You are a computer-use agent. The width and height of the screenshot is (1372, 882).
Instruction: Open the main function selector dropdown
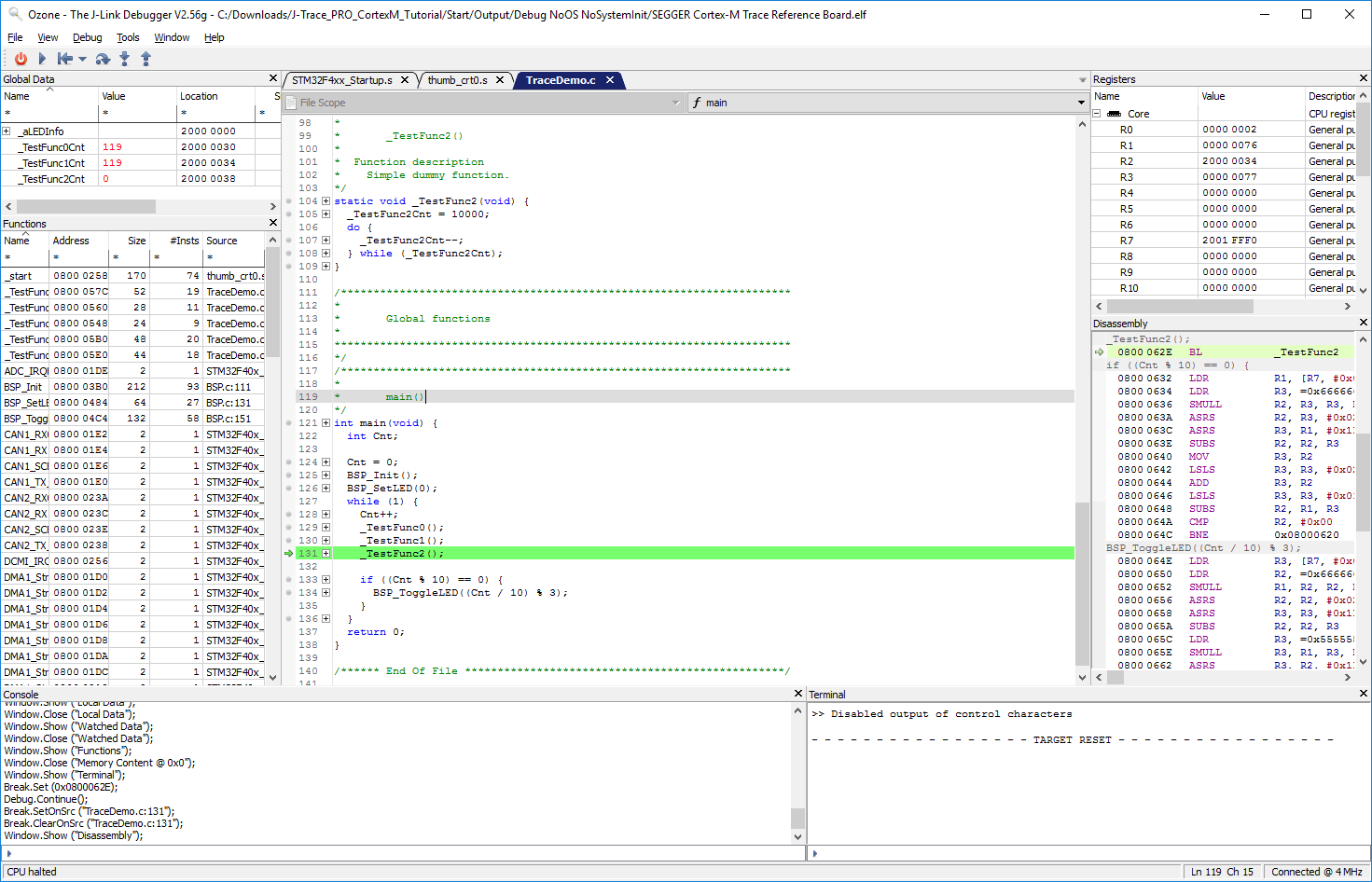point(1081,103)
